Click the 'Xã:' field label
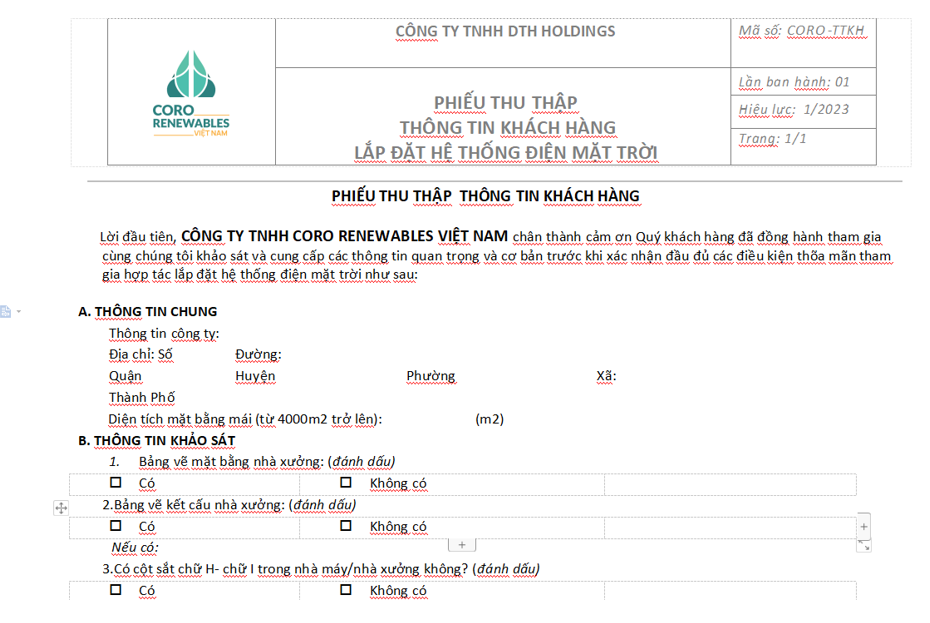 click(606, 376)
